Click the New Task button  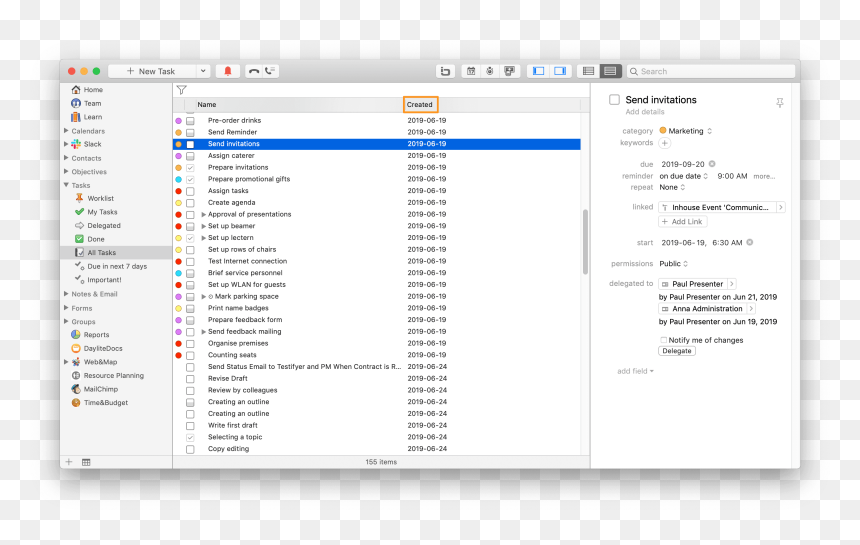(152, 71)
